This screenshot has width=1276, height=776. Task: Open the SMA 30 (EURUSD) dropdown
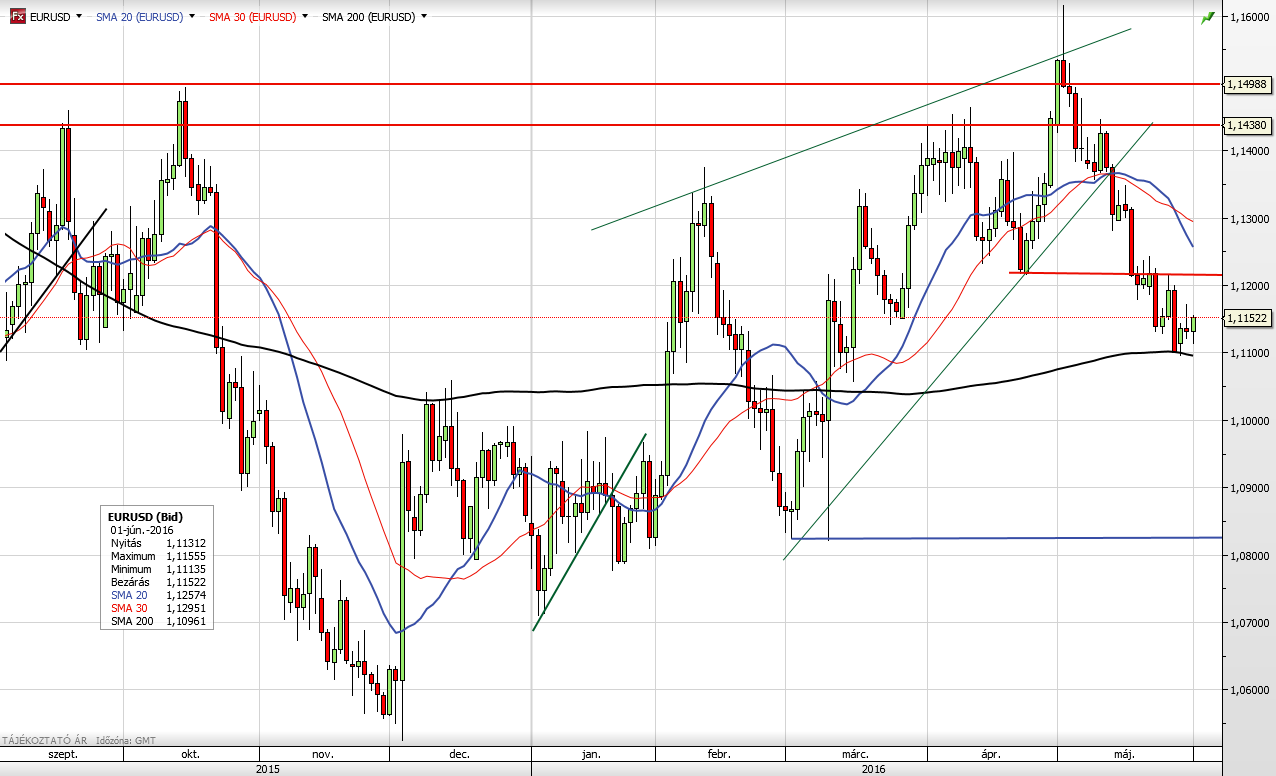[x=304, y=17]
